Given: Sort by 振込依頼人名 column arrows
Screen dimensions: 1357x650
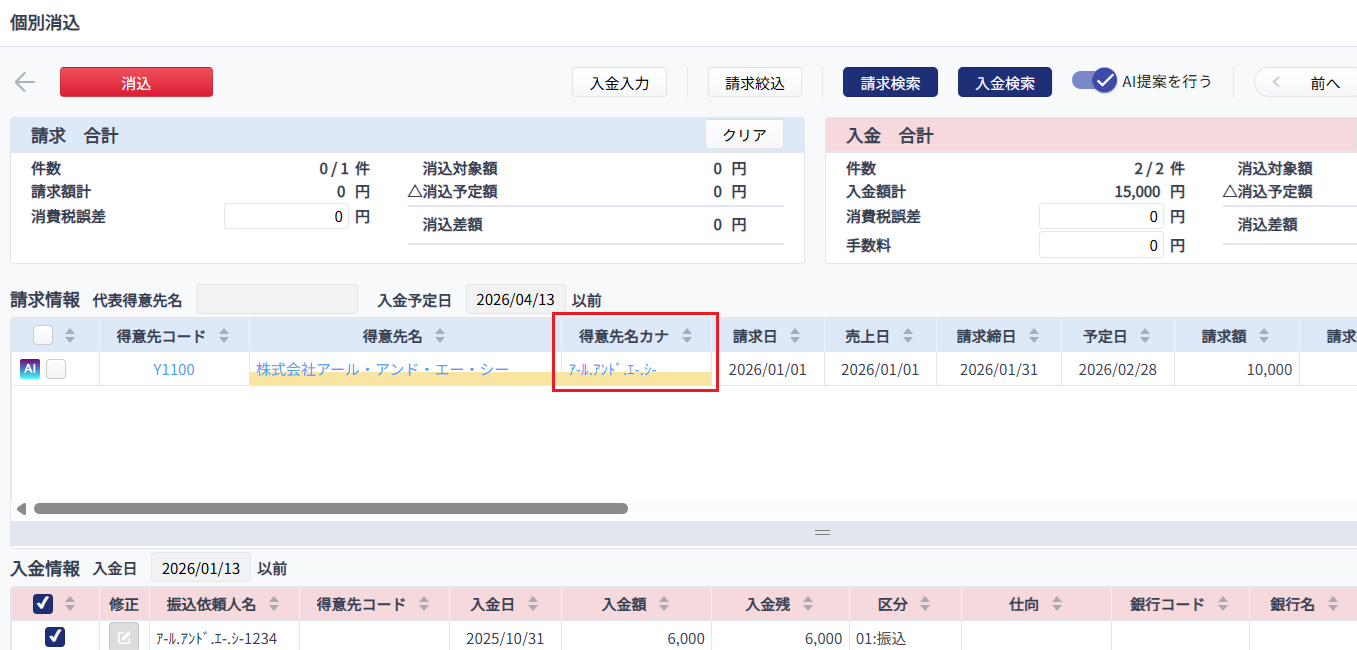Looking at the screenshot, I should (x=274, y=604).
